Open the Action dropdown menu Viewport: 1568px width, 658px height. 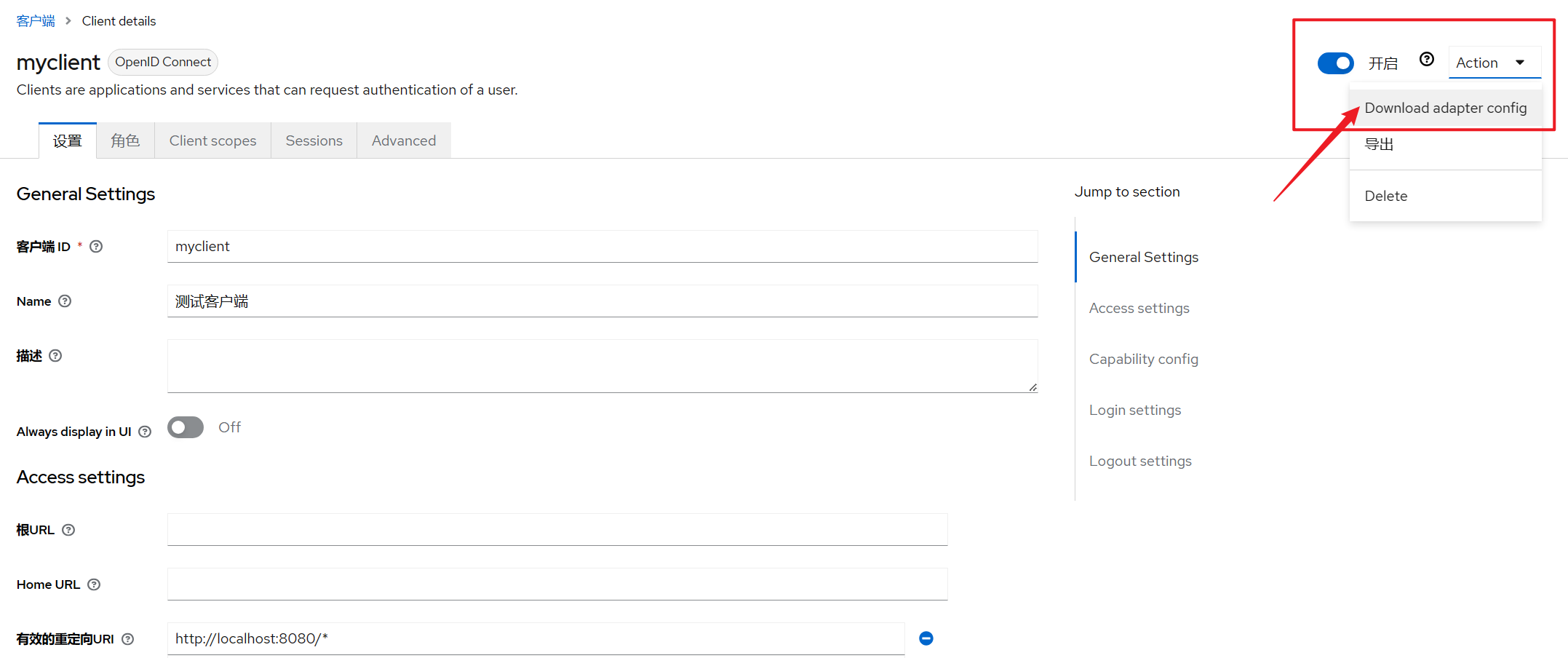point(1495,63)
